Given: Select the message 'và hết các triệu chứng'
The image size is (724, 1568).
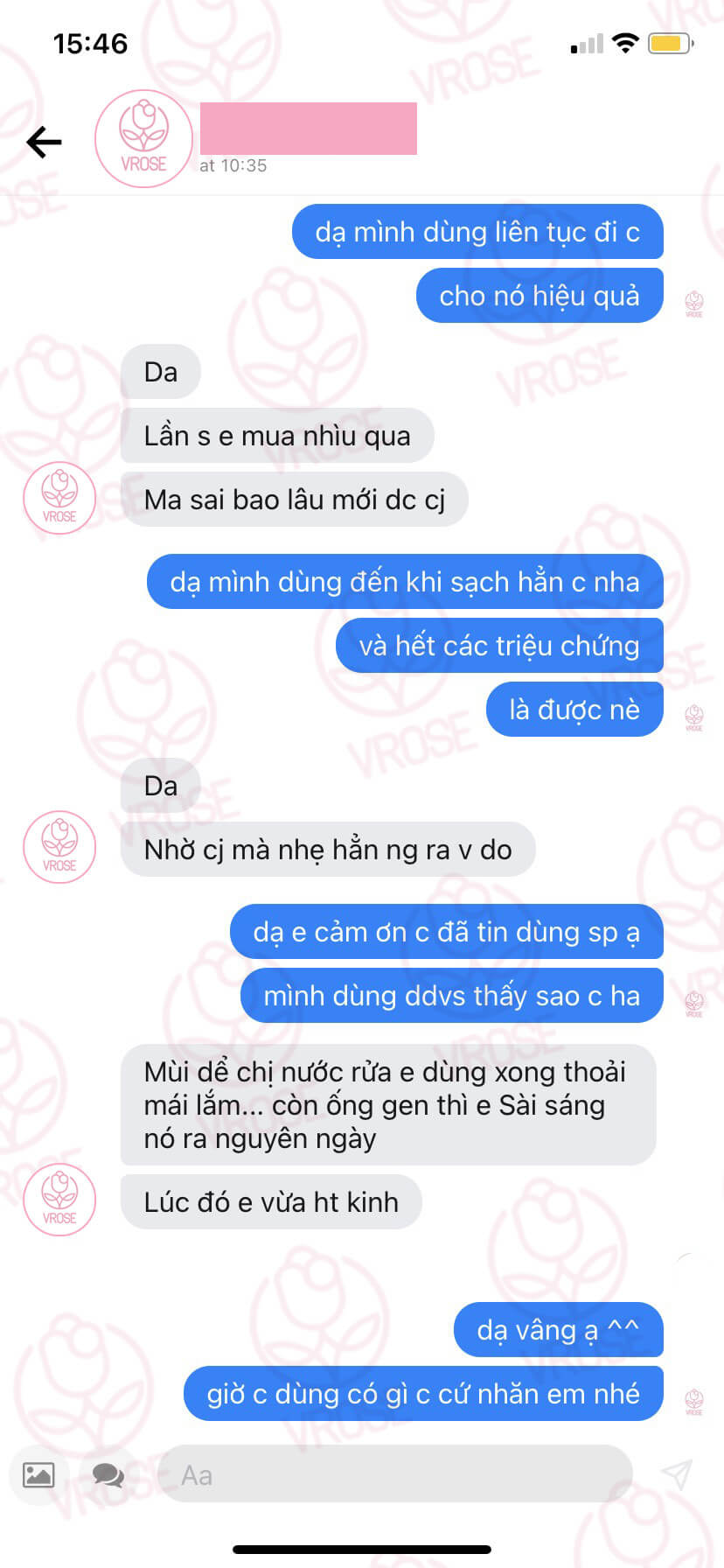Looking at the screenshot, I should coord(499,646).
